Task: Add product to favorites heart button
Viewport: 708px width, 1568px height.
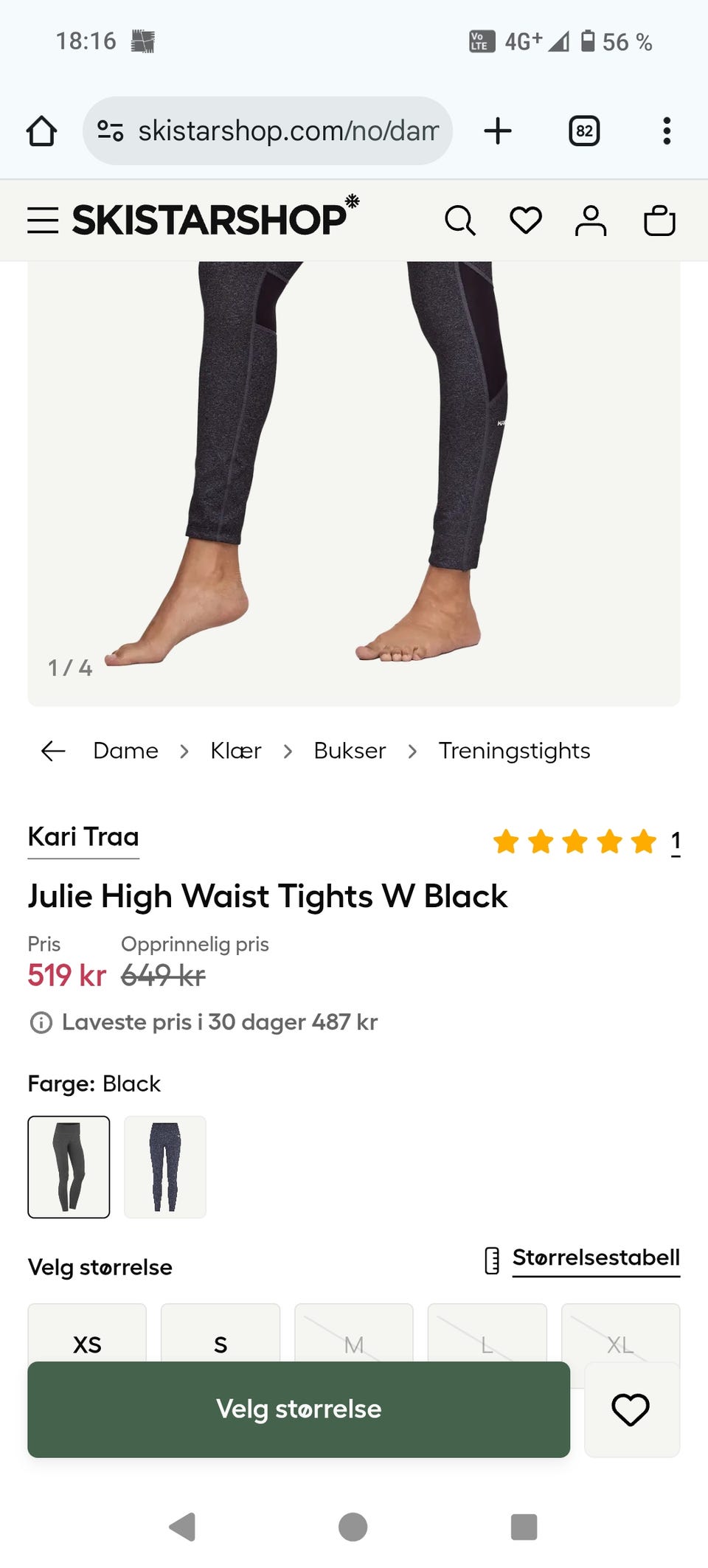Action: (631, 1409)
